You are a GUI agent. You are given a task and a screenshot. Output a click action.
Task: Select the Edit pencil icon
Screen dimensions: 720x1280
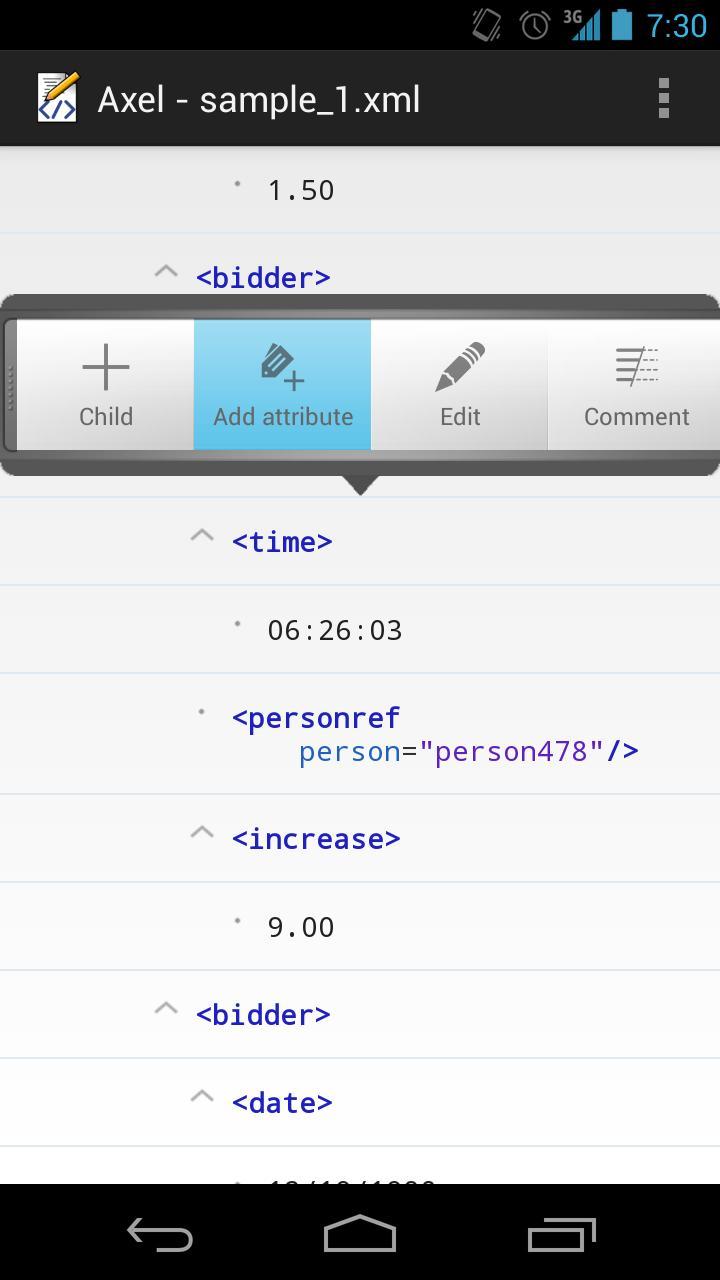click(459, 365)
